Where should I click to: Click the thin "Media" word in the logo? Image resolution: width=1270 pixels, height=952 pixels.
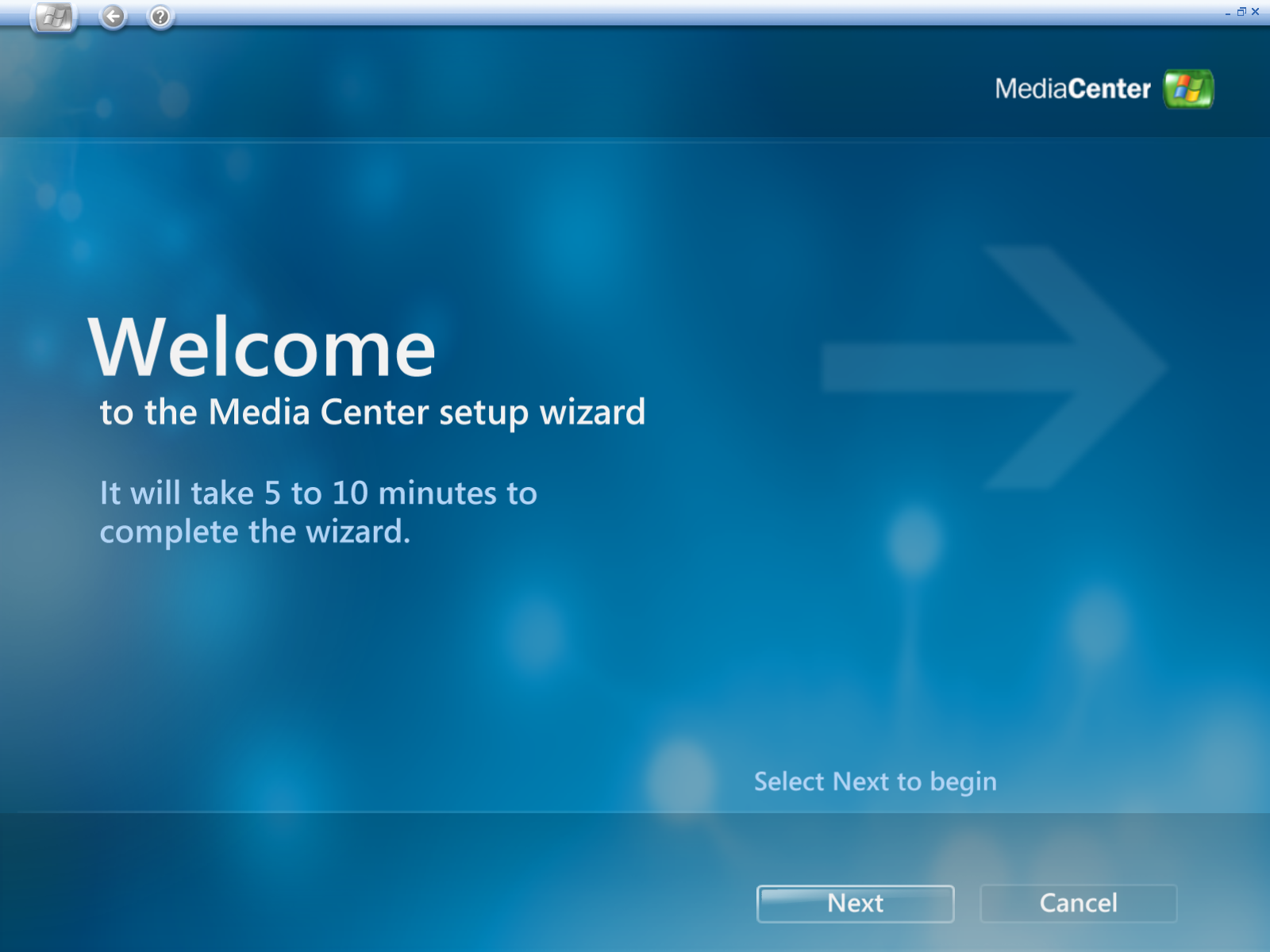pyautogui.click(x=1031, y=89)
